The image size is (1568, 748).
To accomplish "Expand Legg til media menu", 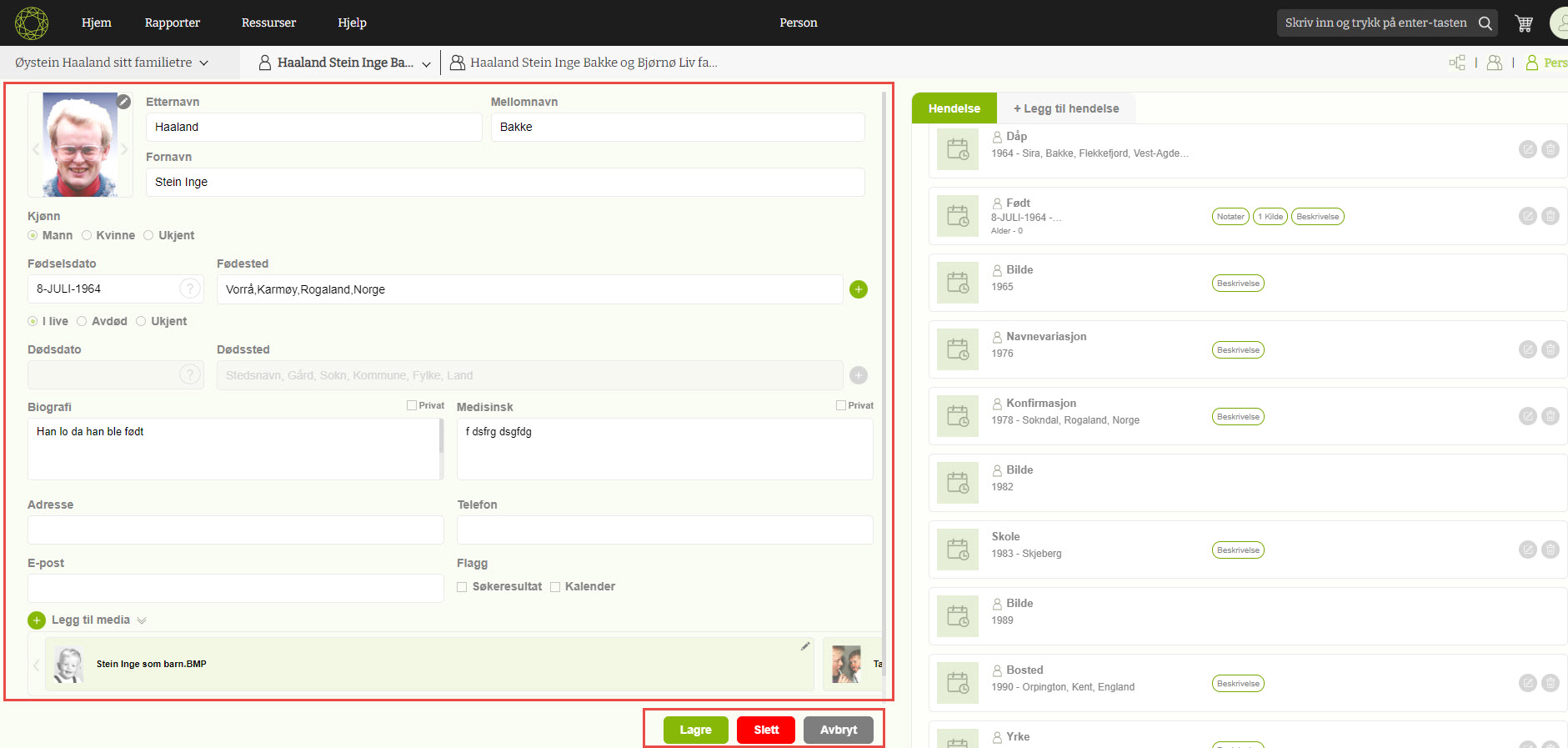I will point(142,620).
